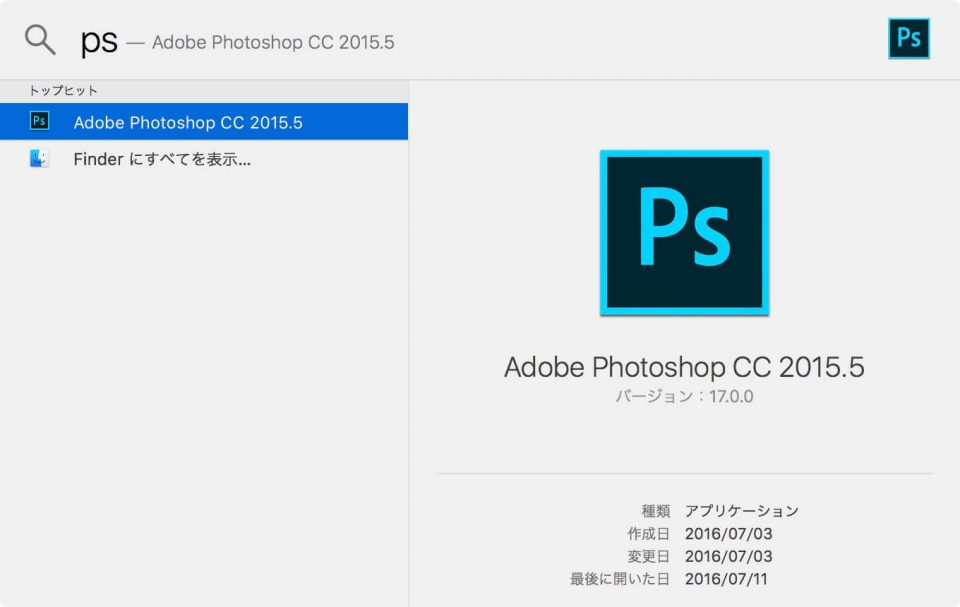Click the large Photoshop preview icon
Image resolution: width=960 pixels, height=607 pixels.
point(684,233)
